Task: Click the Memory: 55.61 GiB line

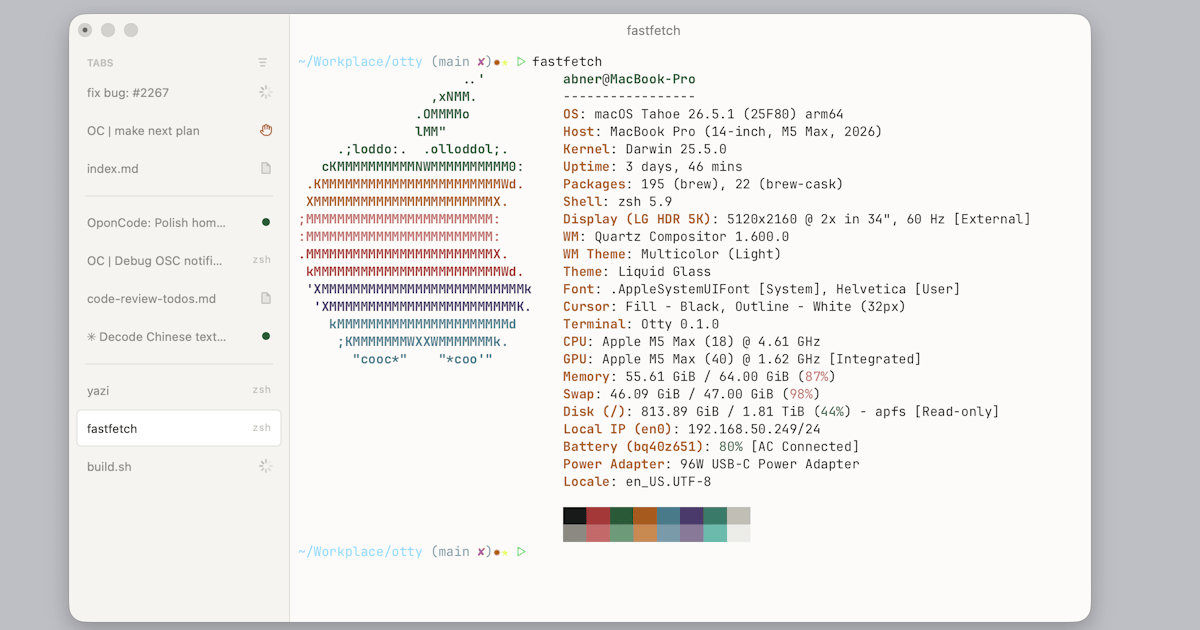Action: click(699, 377)
